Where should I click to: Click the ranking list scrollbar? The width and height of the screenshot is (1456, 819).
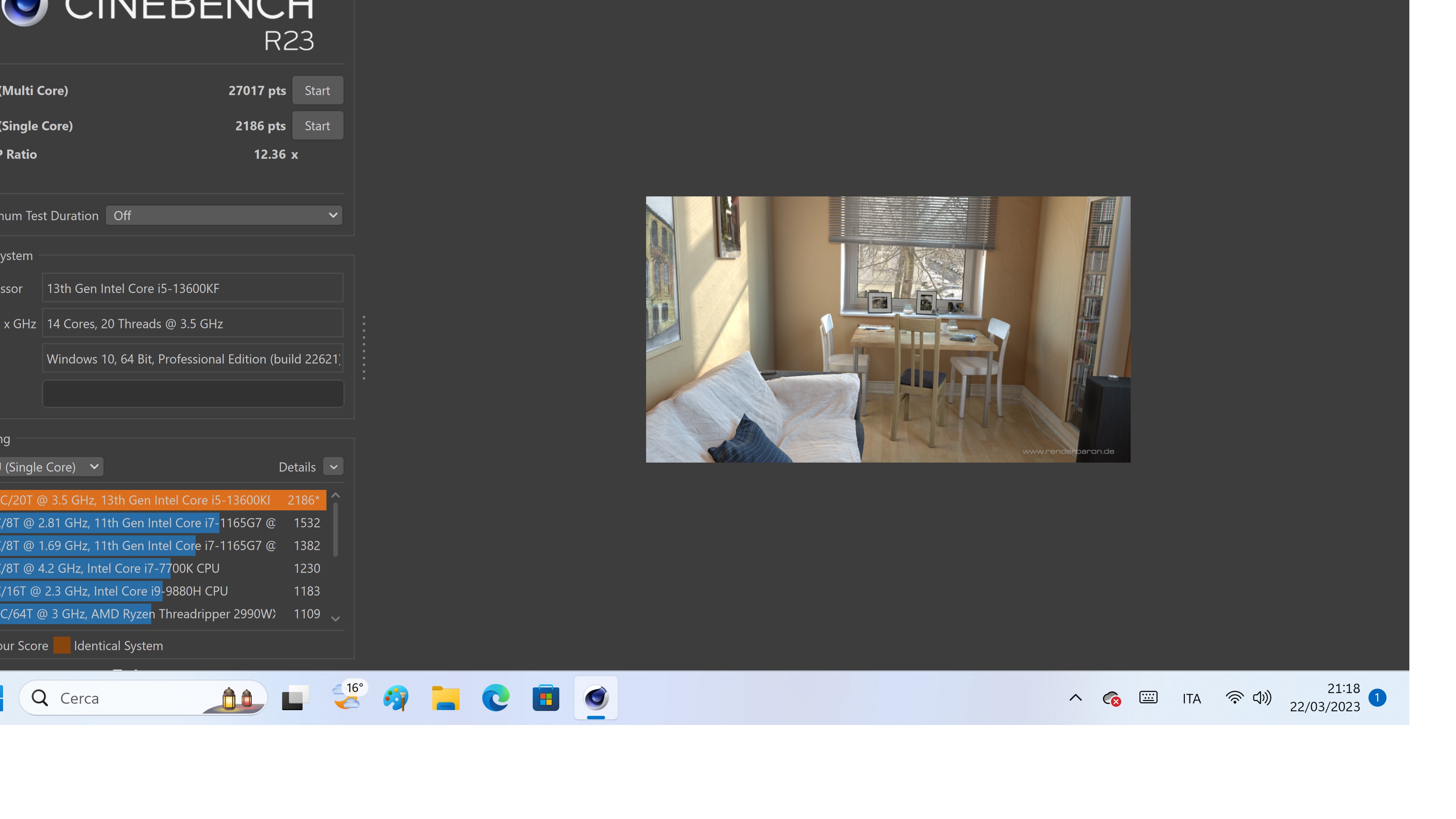point(336,530)
